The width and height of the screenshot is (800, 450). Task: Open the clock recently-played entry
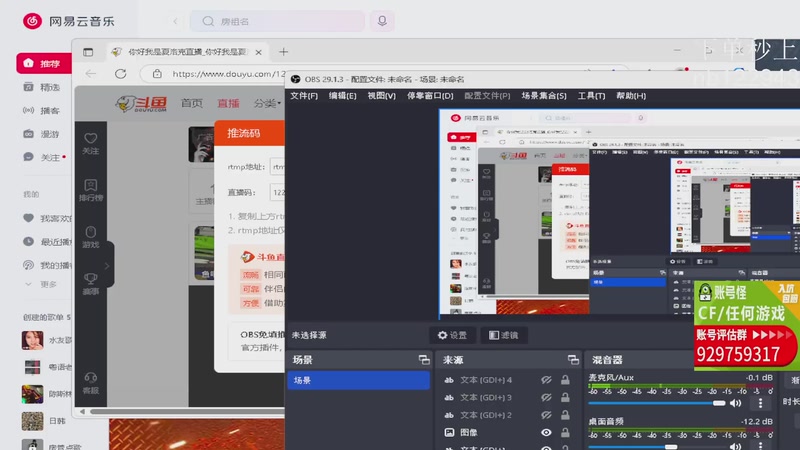point(46,242)
